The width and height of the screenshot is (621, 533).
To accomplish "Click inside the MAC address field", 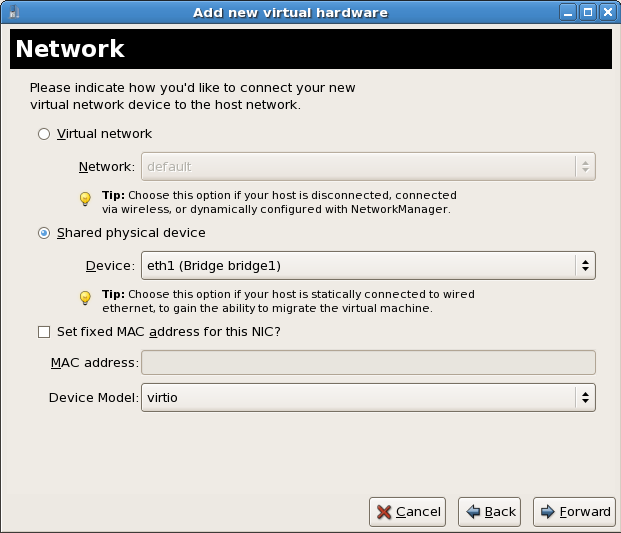I will pyautogui.click(x=368, y=362).
